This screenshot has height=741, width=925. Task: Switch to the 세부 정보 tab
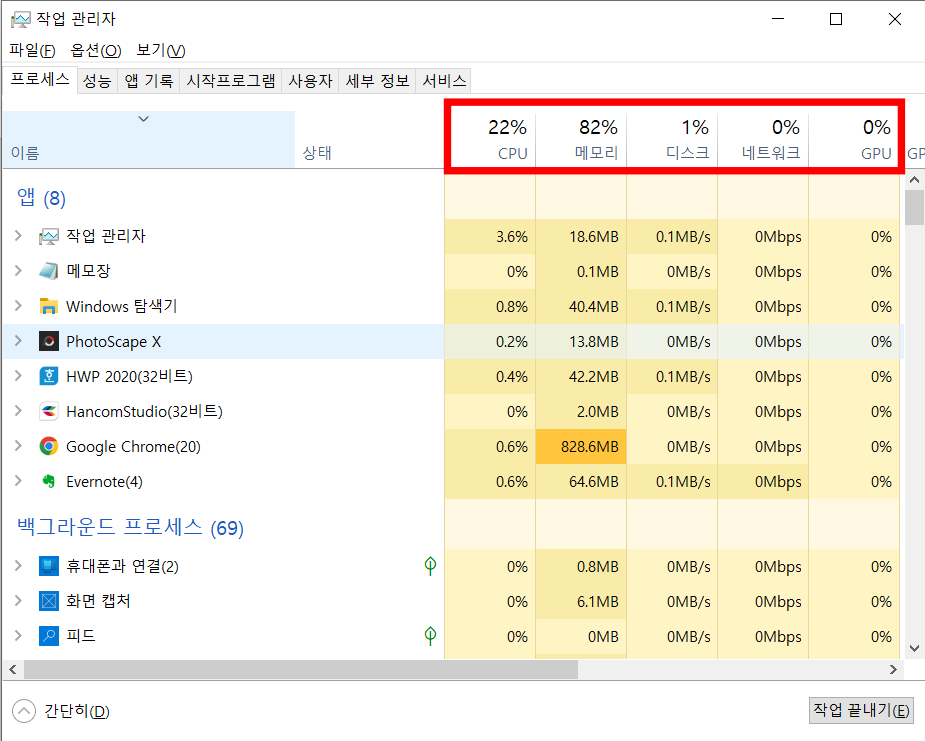coord(378,81)
